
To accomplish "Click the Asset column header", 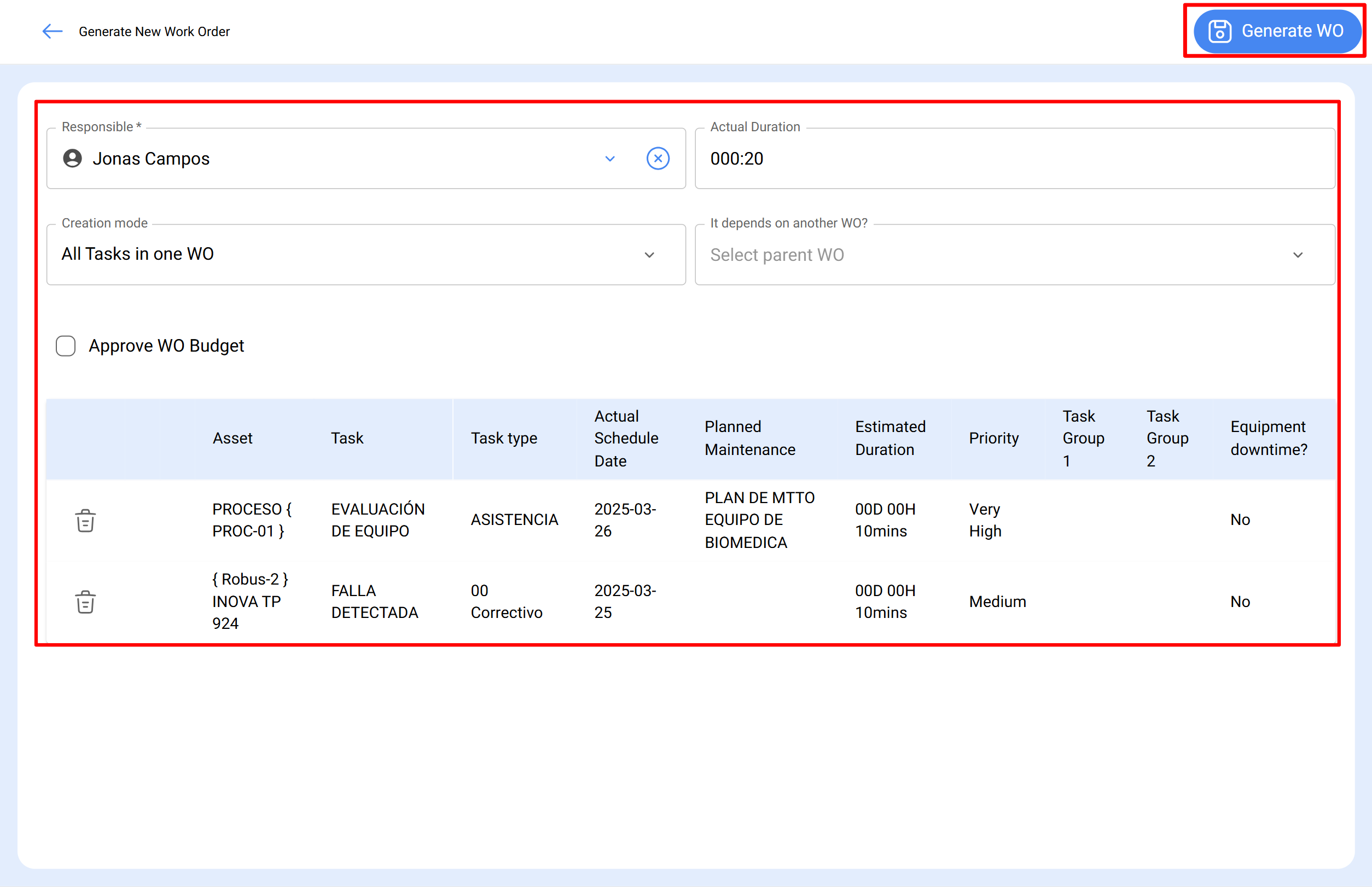I will tap(232, 437).
